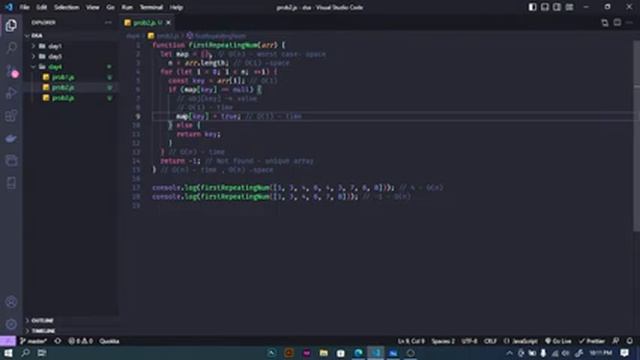Image resolution: width=640 pixels, height=360 pixels.
Task: Open the Selection menu
Action: (x=67, y=7)
